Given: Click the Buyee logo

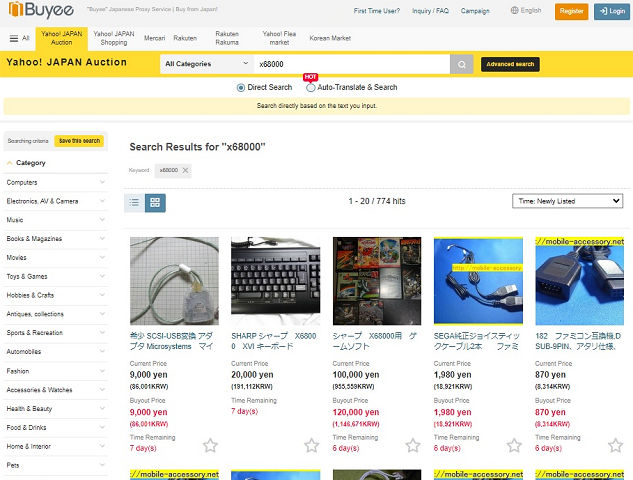Looking at the screenshot, I should coord(41,10).
